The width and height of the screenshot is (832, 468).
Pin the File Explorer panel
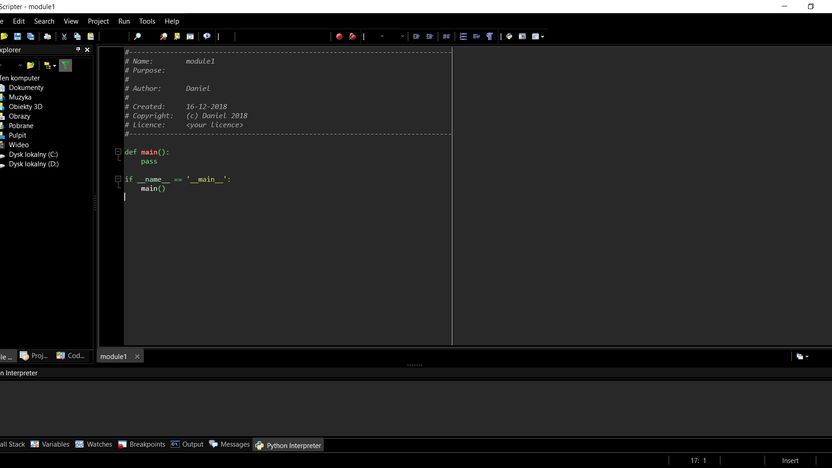tap(78, 49)
